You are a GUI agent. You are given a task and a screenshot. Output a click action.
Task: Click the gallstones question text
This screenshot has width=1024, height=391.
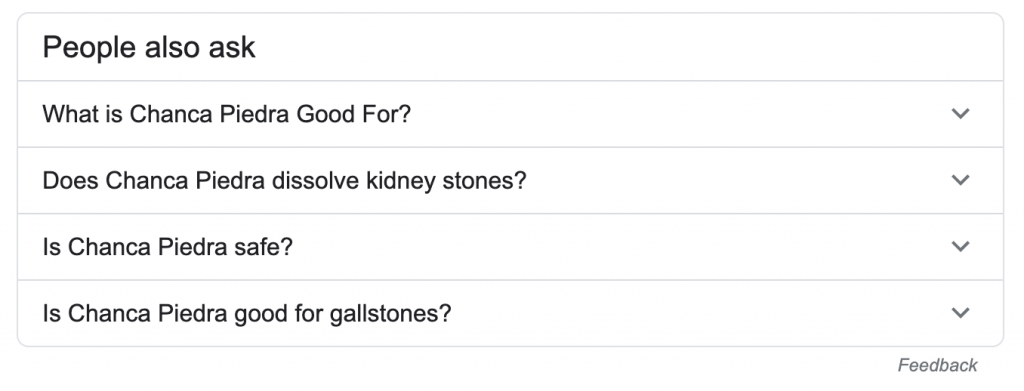pyautogui.click(x=247, y=314)
